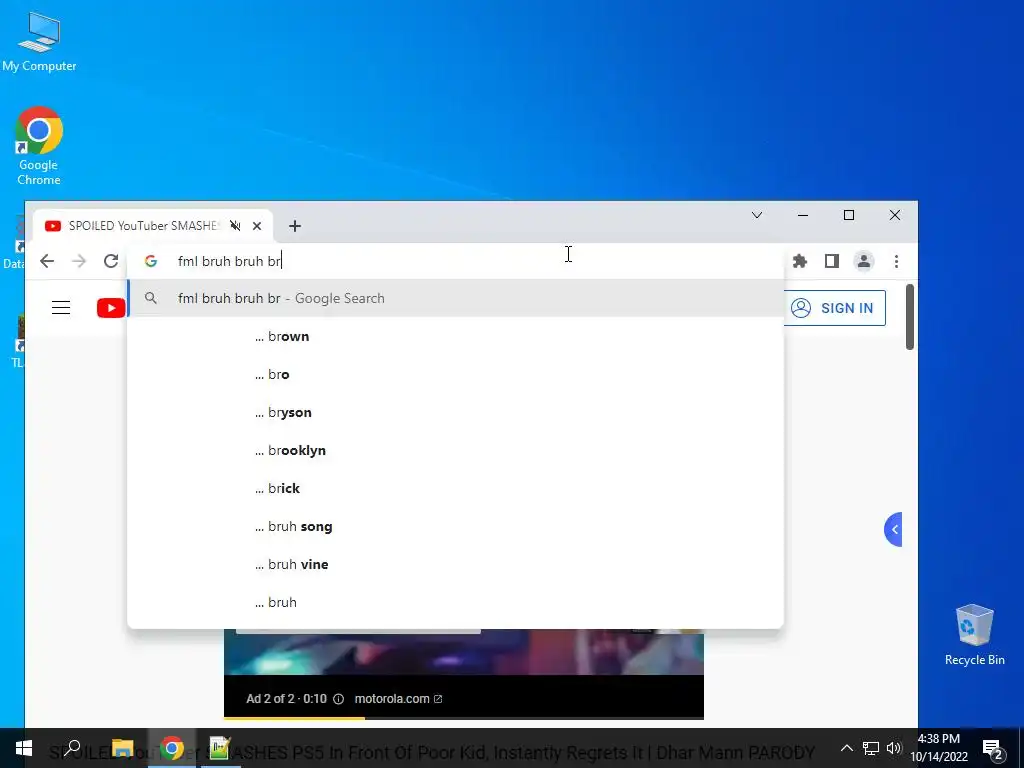Click the forward navigation arrow
This screenshot has height=768, width=1024.
[79, 261]
